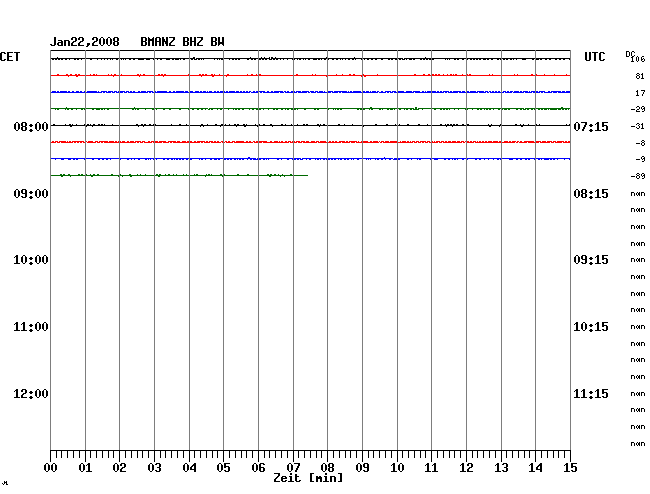Select minute tick label 00
Image resolution: width=650 pixels, height=494 pixels.
click(51, 468)
